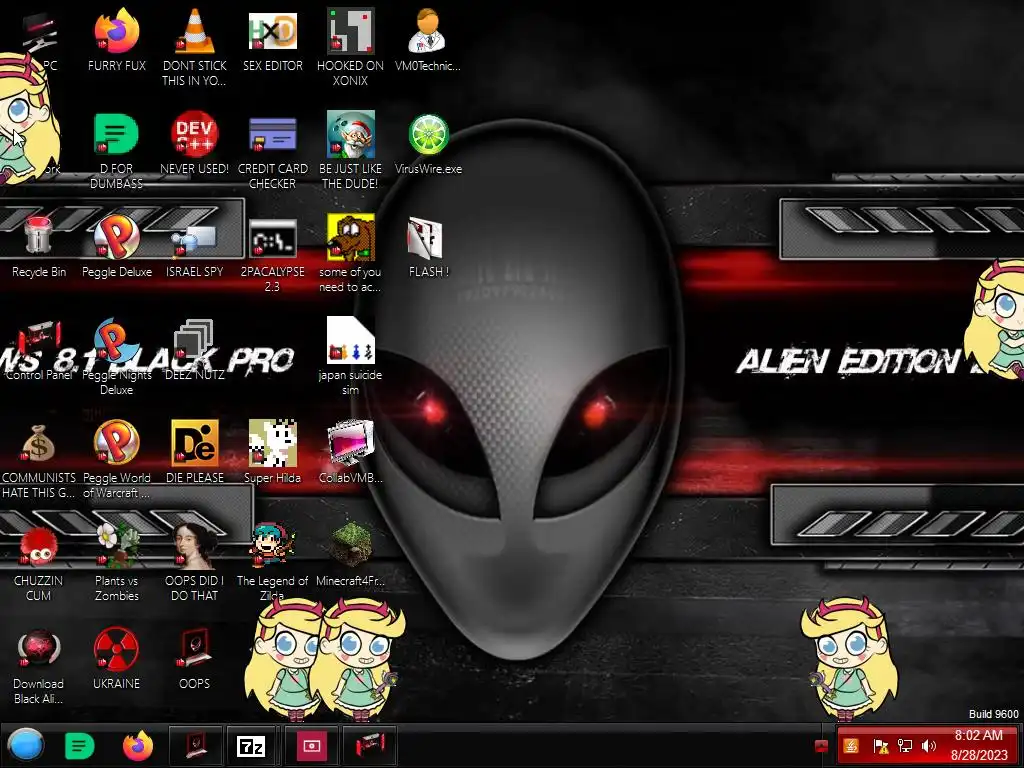Image resolution: width=1024 pixels, height=768 pixels.
Task: Click the Java tray icon
Action: [x=851, y=746]
